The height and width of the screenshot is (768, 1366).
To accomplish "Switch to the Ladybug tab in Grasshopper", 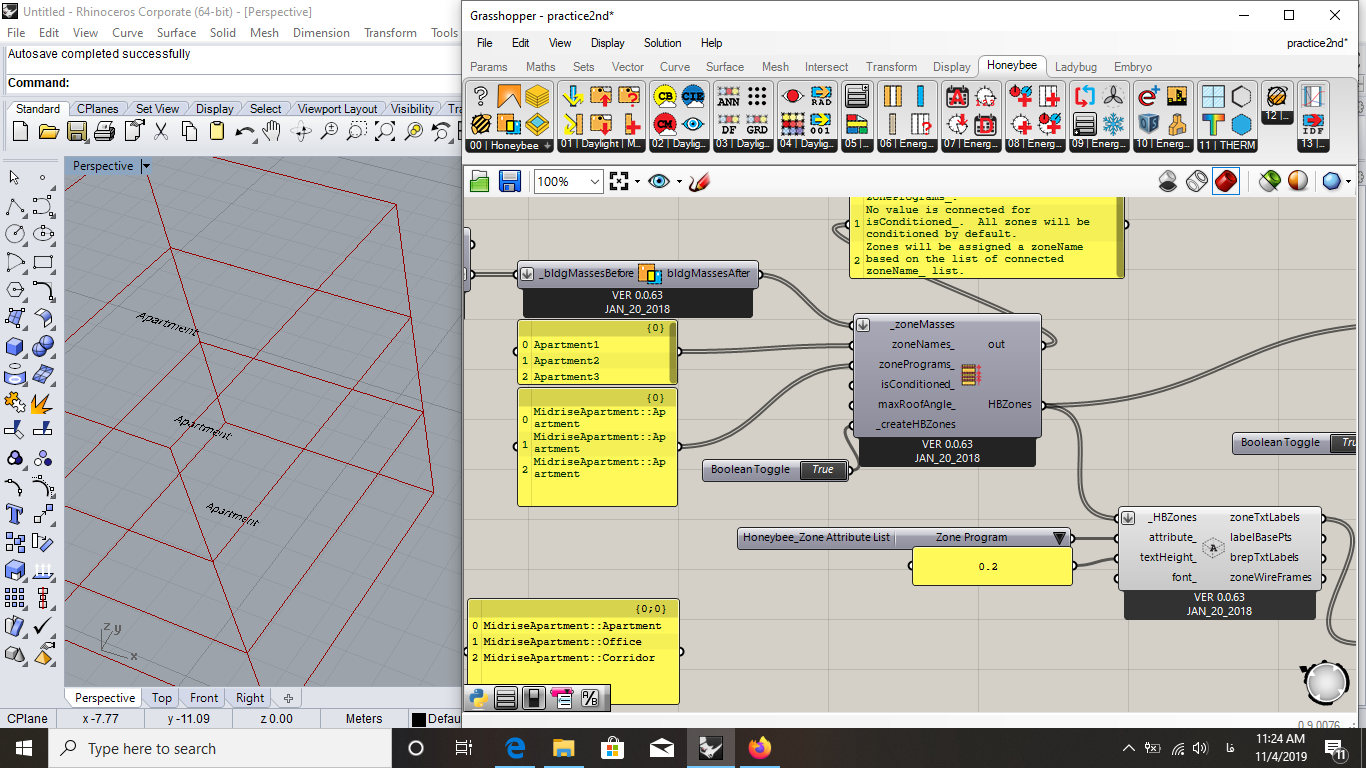I will point(1076,67).
